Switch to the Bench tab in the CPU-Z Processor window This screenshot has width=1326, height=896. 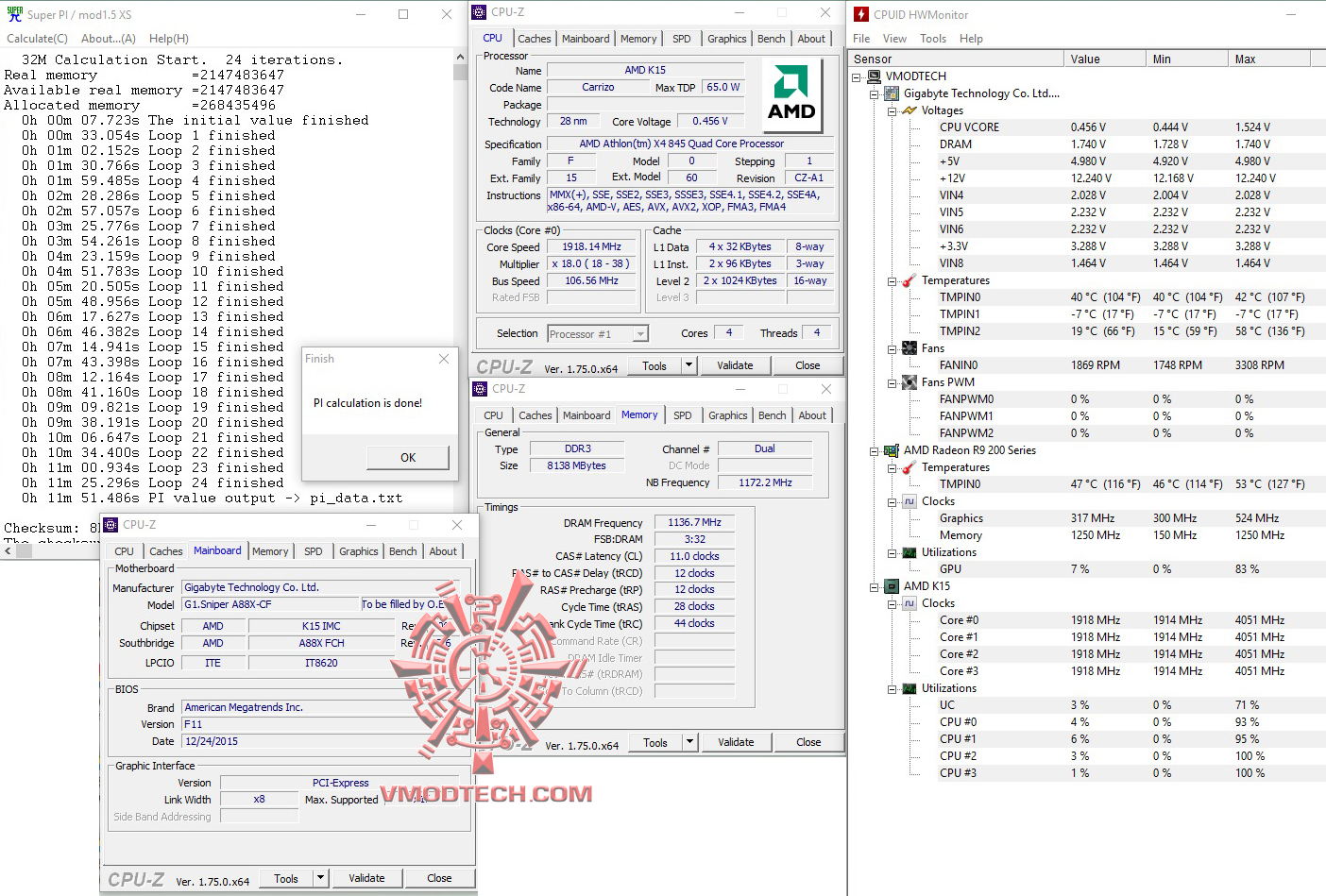(772, 39)
